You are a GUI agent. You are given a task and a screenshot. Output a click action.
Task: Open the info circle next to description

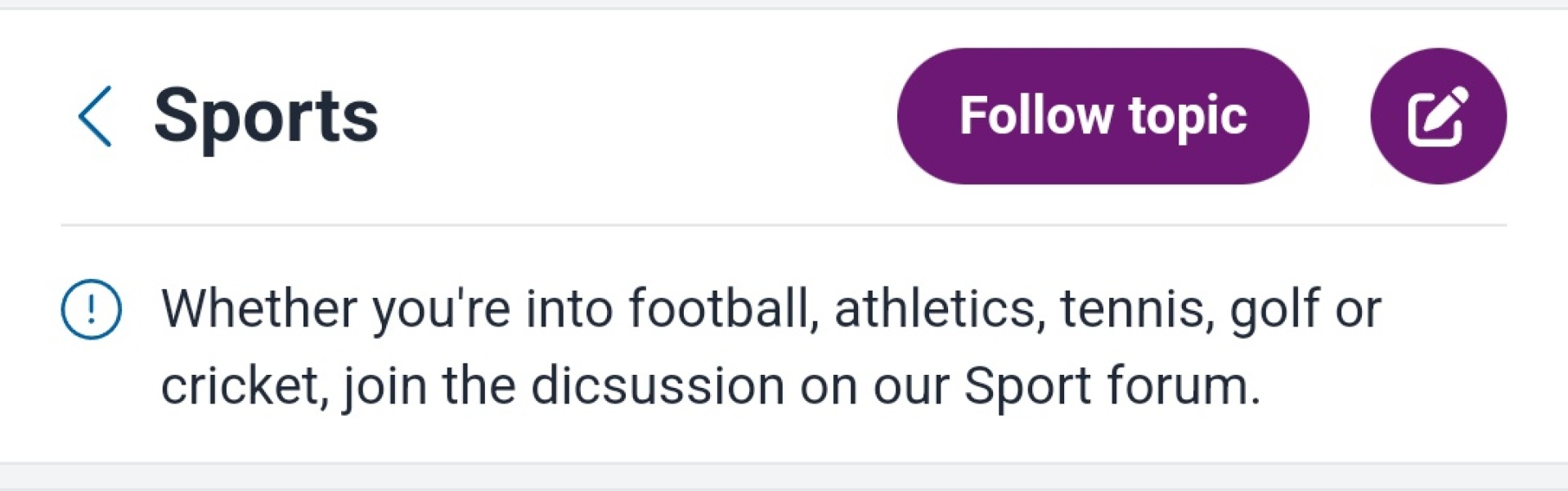[x=92, y=309]
